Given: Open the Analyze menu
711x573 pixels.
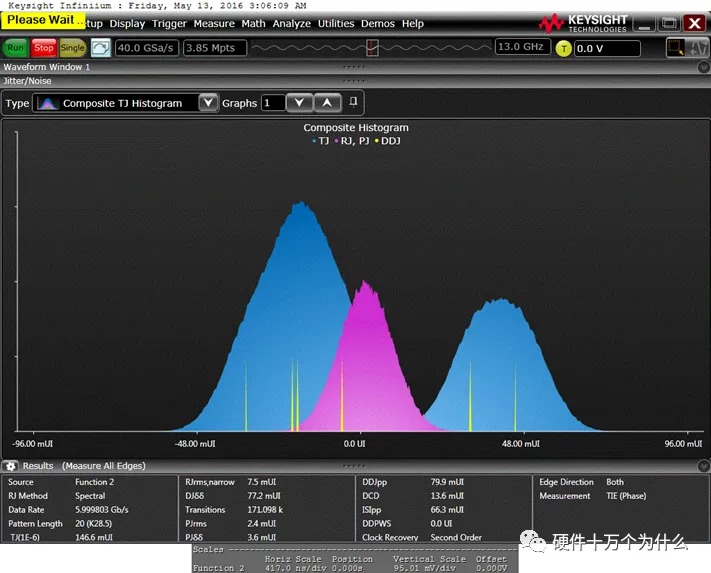Looking at the screenshot, I should 291,23.
